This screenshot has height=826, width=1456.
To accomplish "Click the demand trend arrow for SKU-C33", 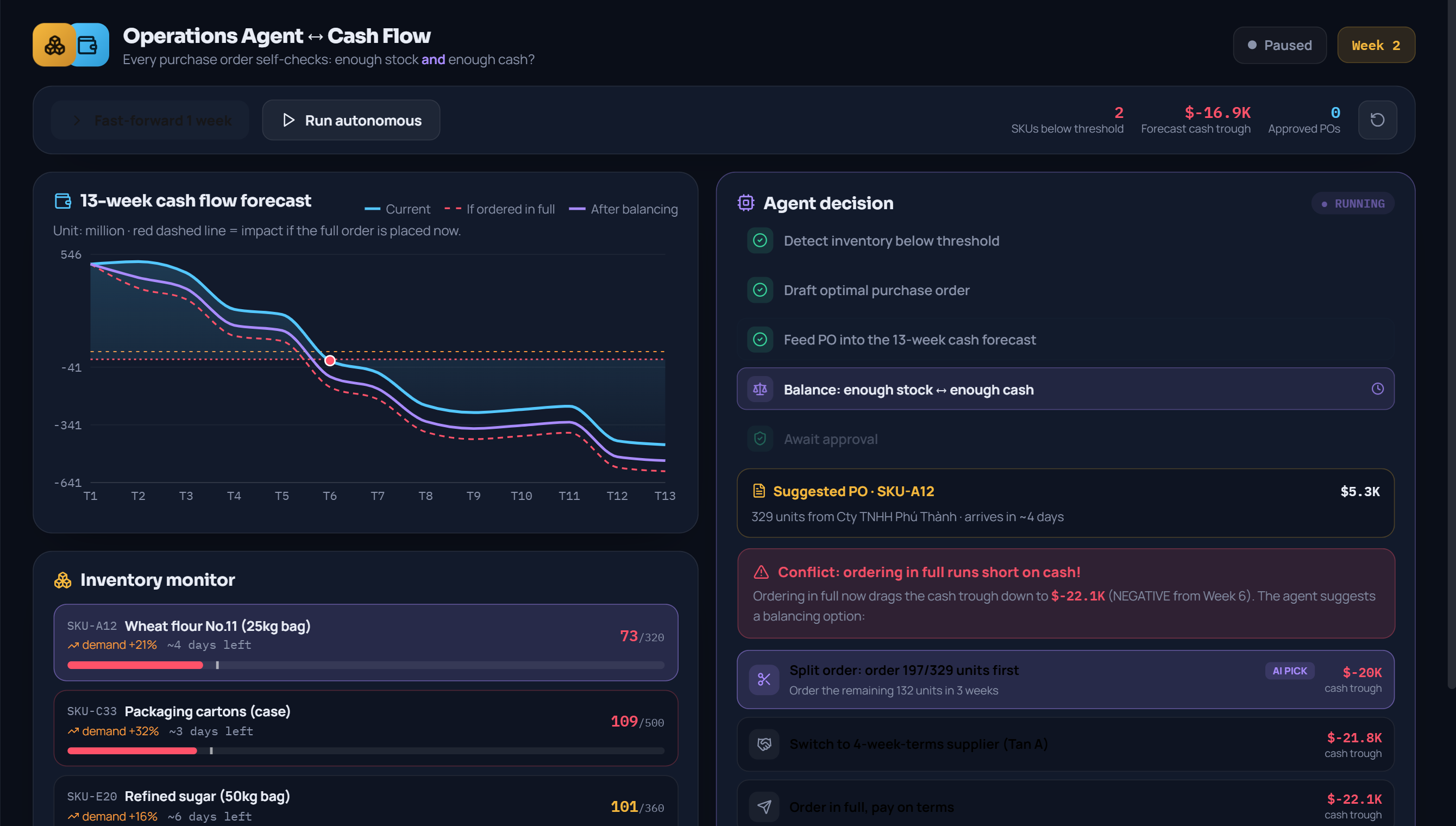I will (x=73, y=731).
